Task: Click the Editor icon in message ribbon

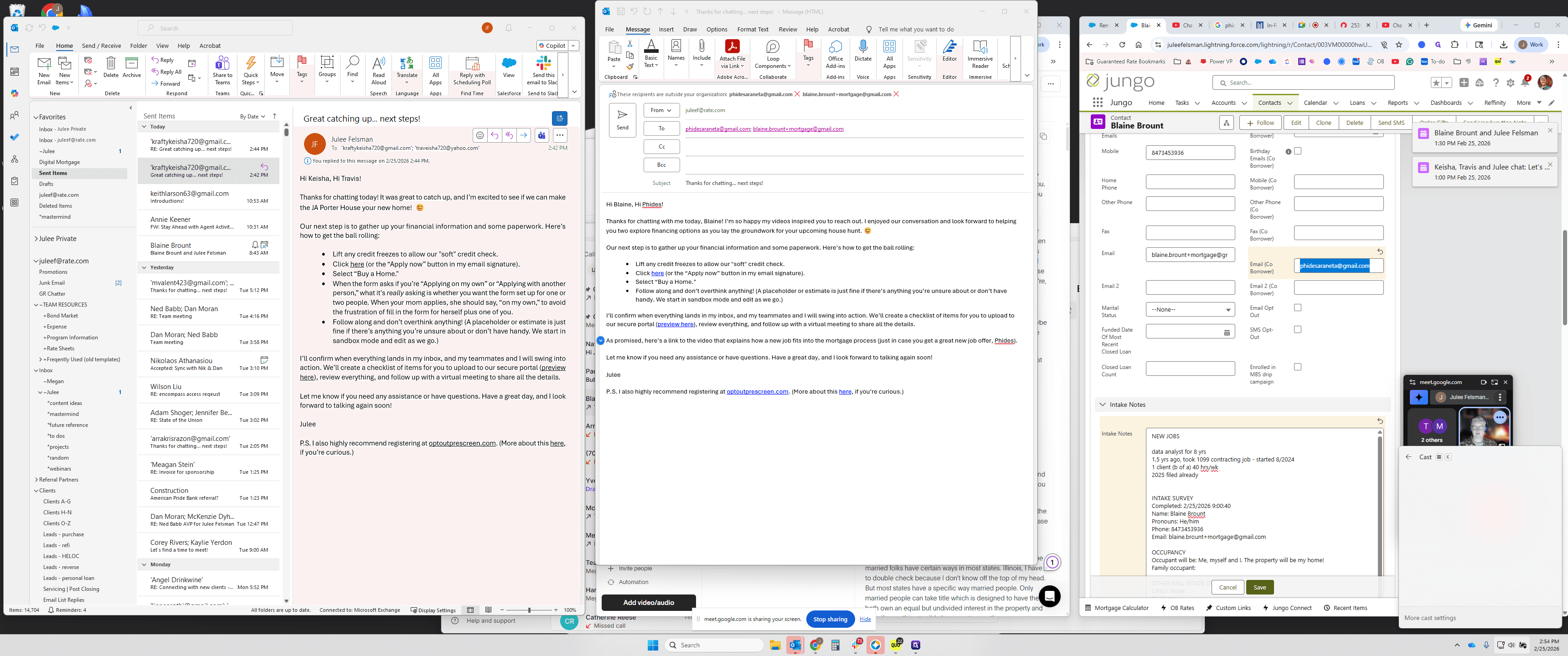Action: pos(949,51)
